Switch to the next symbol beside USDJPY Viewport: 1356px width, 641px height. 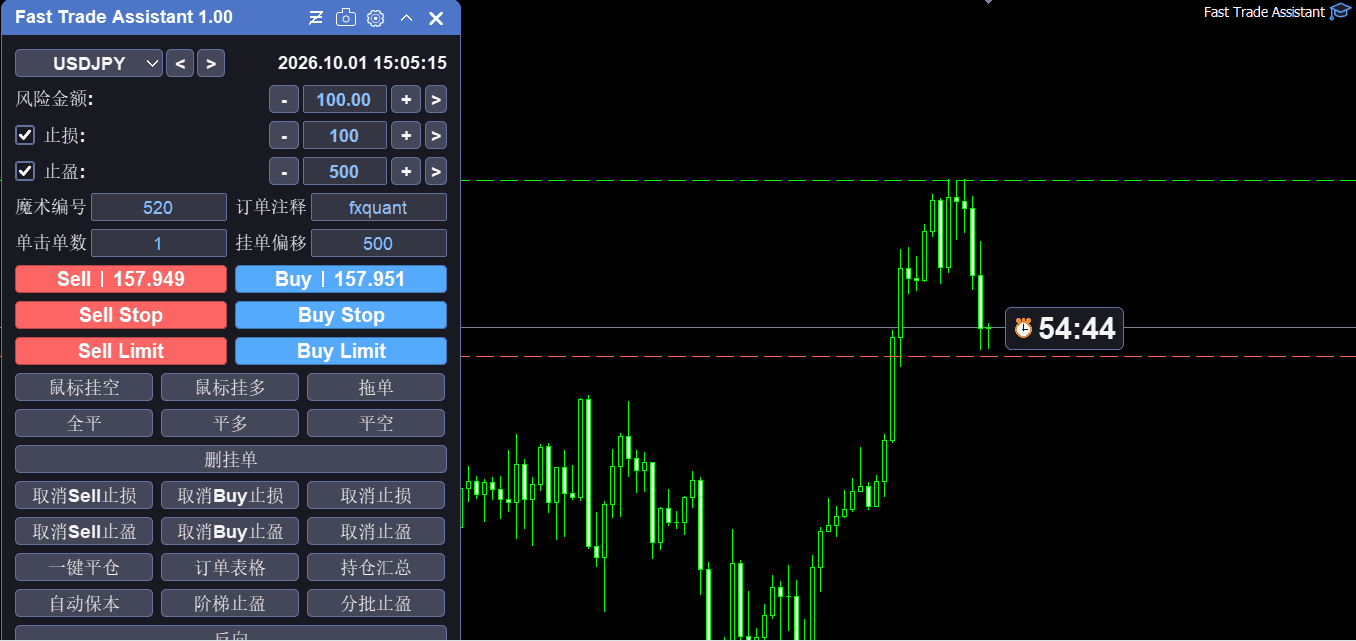210,64
